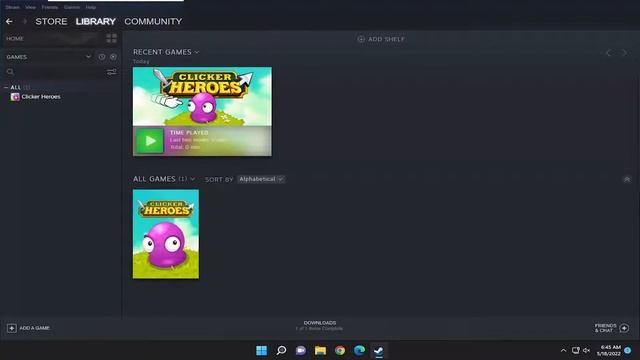The width and height of the screenshot is (640, 360).
Task: Open Clicker Heroes cover in All Games
Action: click(166, 234)
